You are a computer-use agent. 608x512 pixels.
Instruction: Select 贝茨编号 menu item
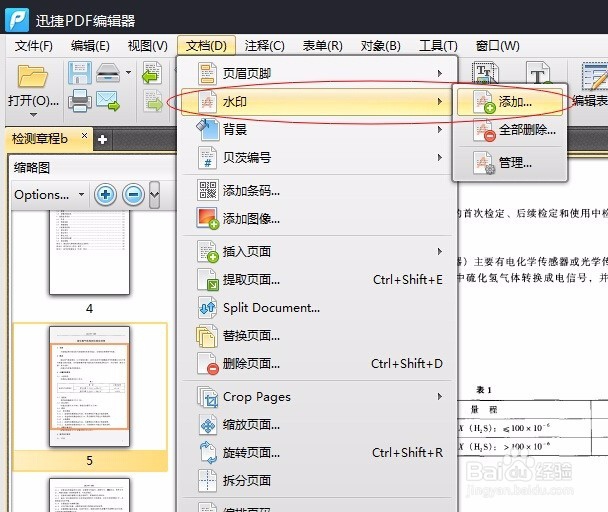(316, 157)
